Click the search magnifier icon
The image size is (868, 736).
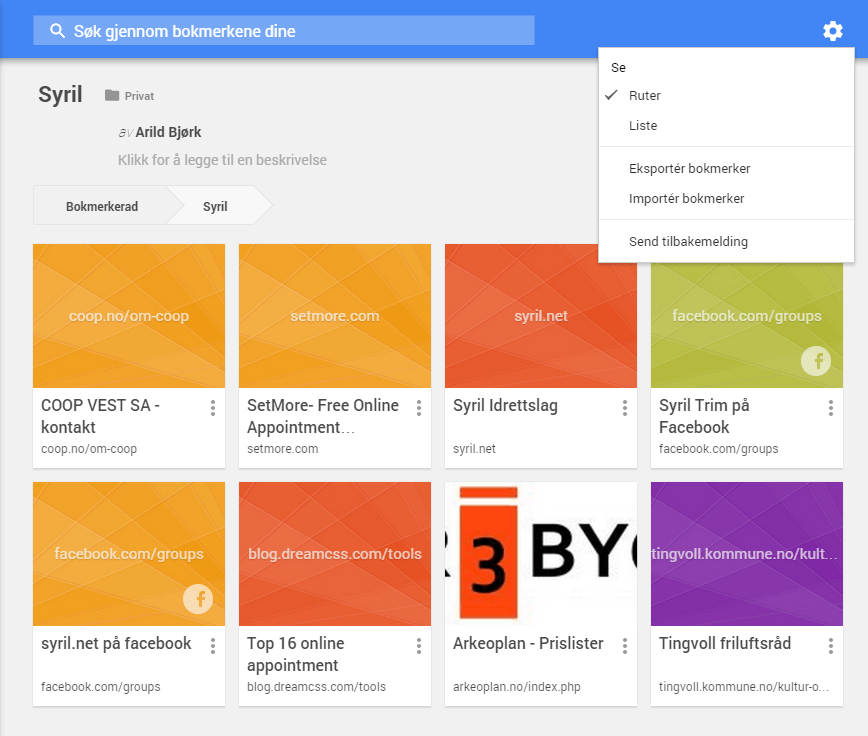(x=57, y=31)
